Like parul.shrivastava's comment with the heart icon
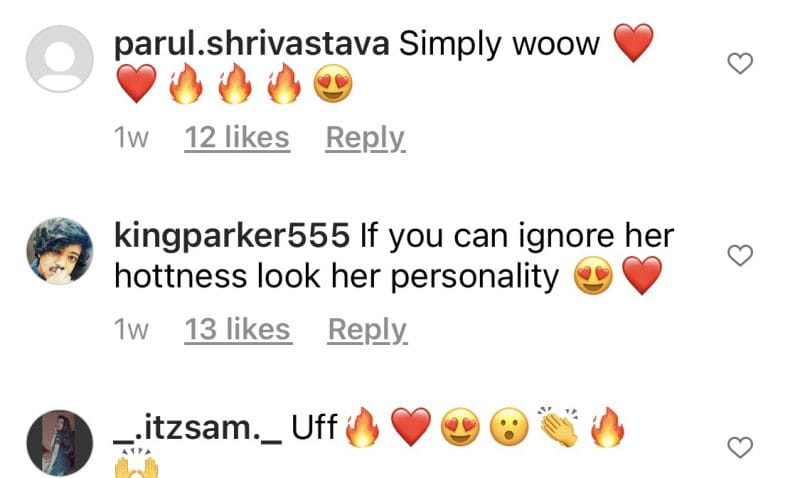Viewport: 800px width, 478px height. (740, 63)
